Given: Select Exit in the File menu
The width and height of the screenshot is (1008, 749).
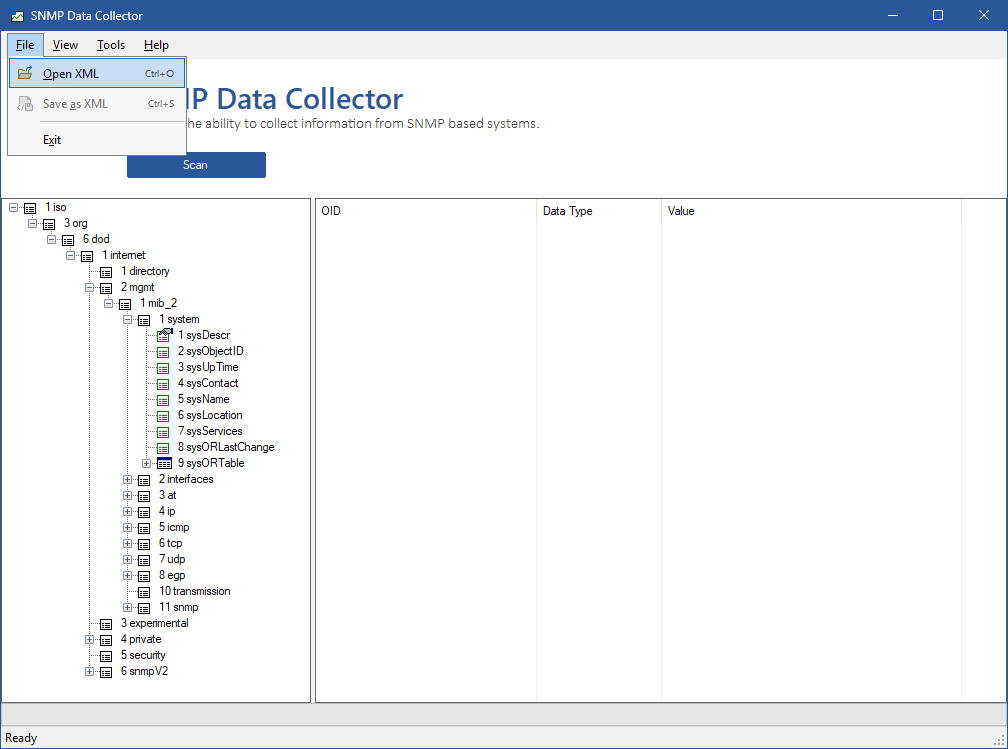Looking at the screenshot, I should [52, 140].
